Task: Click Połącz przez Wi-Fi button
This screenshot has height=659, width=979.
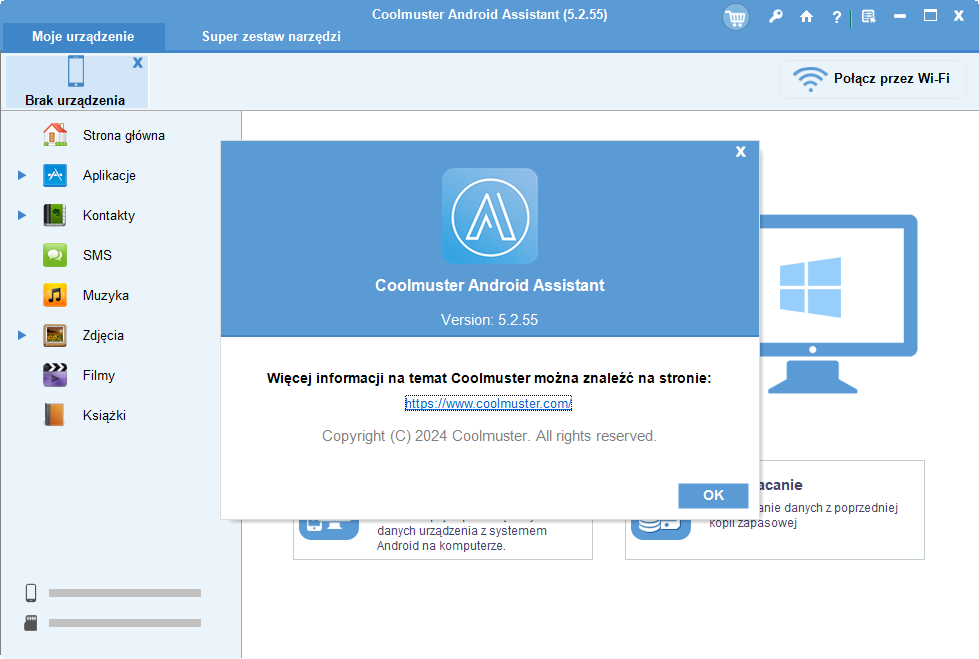Action: (873, 79)
